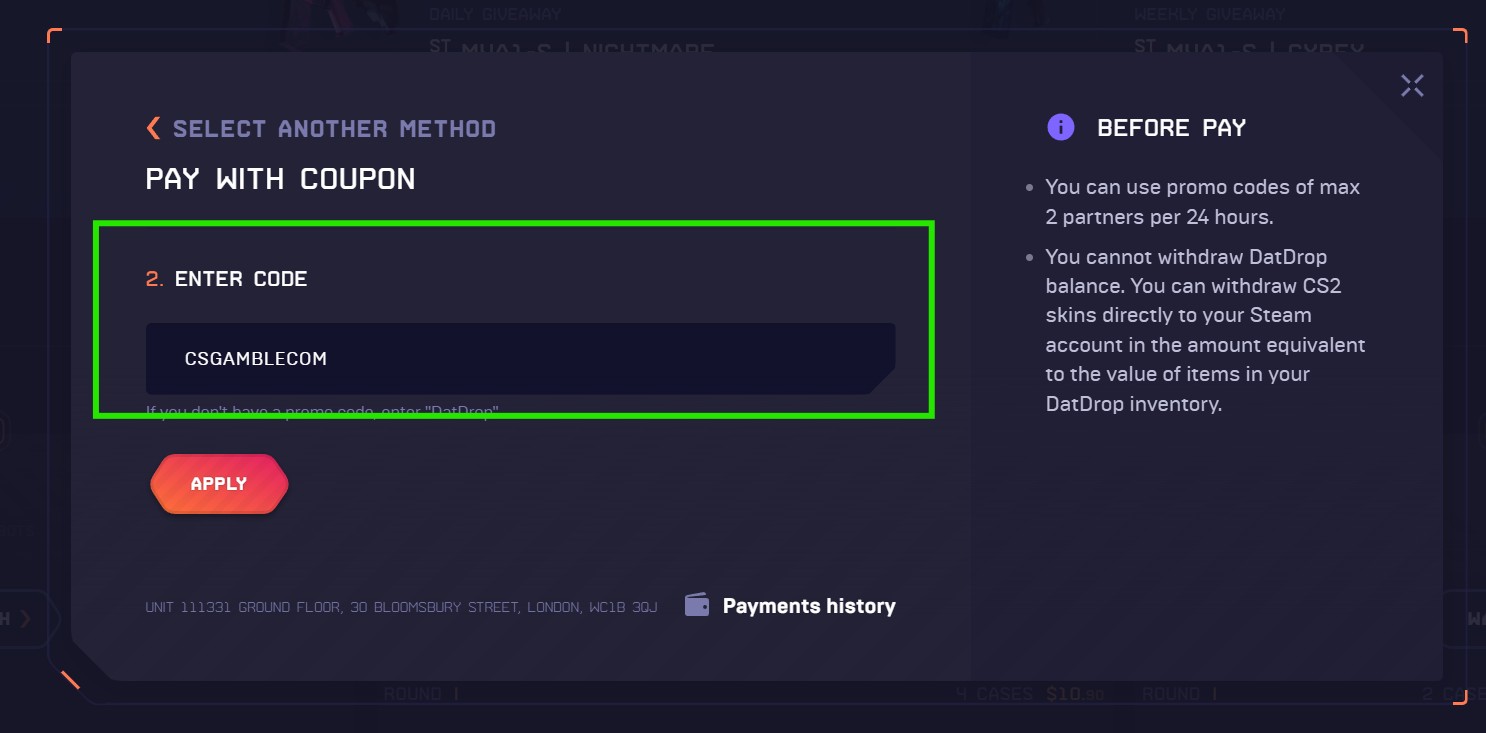Select the promo code entry field
The width and height of the screenshot is (1486, 733).
pyautogui.click(x=520, y=357)
